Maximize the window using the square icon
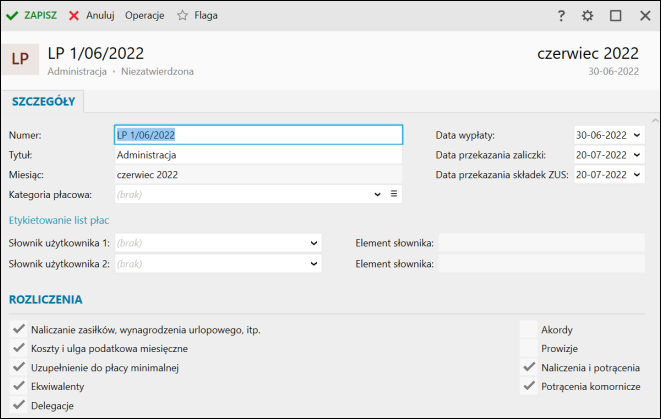The width and height of the screenshot is (661, 419). (615, 16)
